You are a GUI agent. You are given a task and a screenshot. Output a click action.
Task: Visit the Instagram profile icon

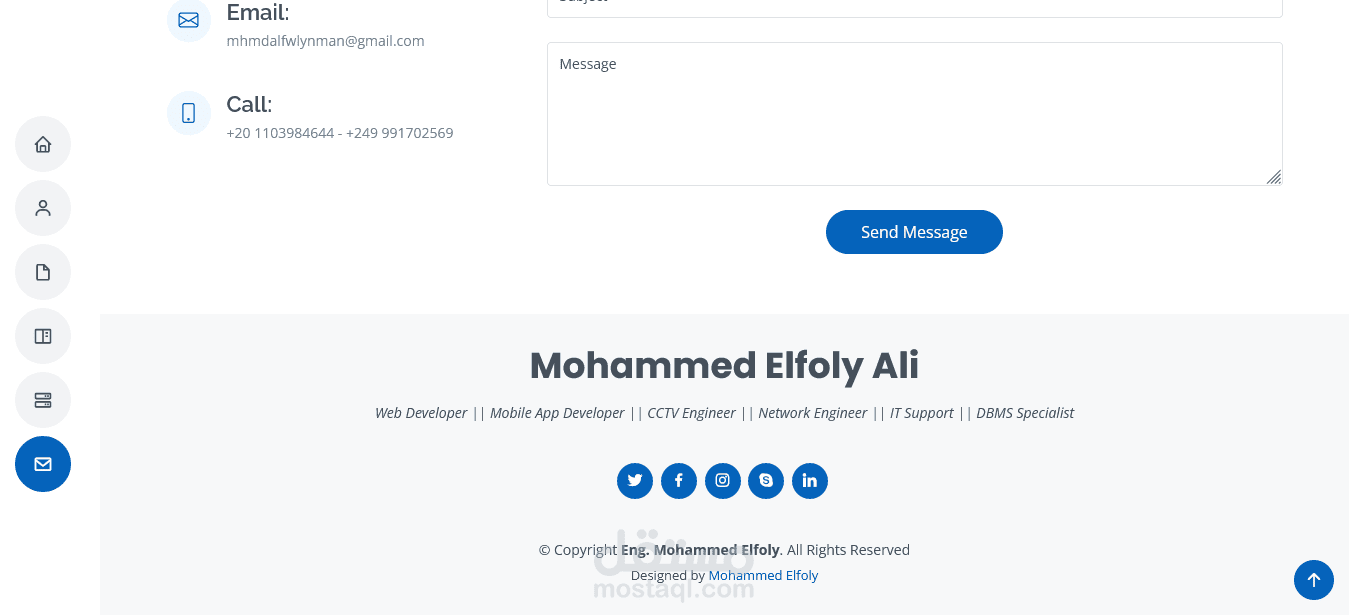723,480
